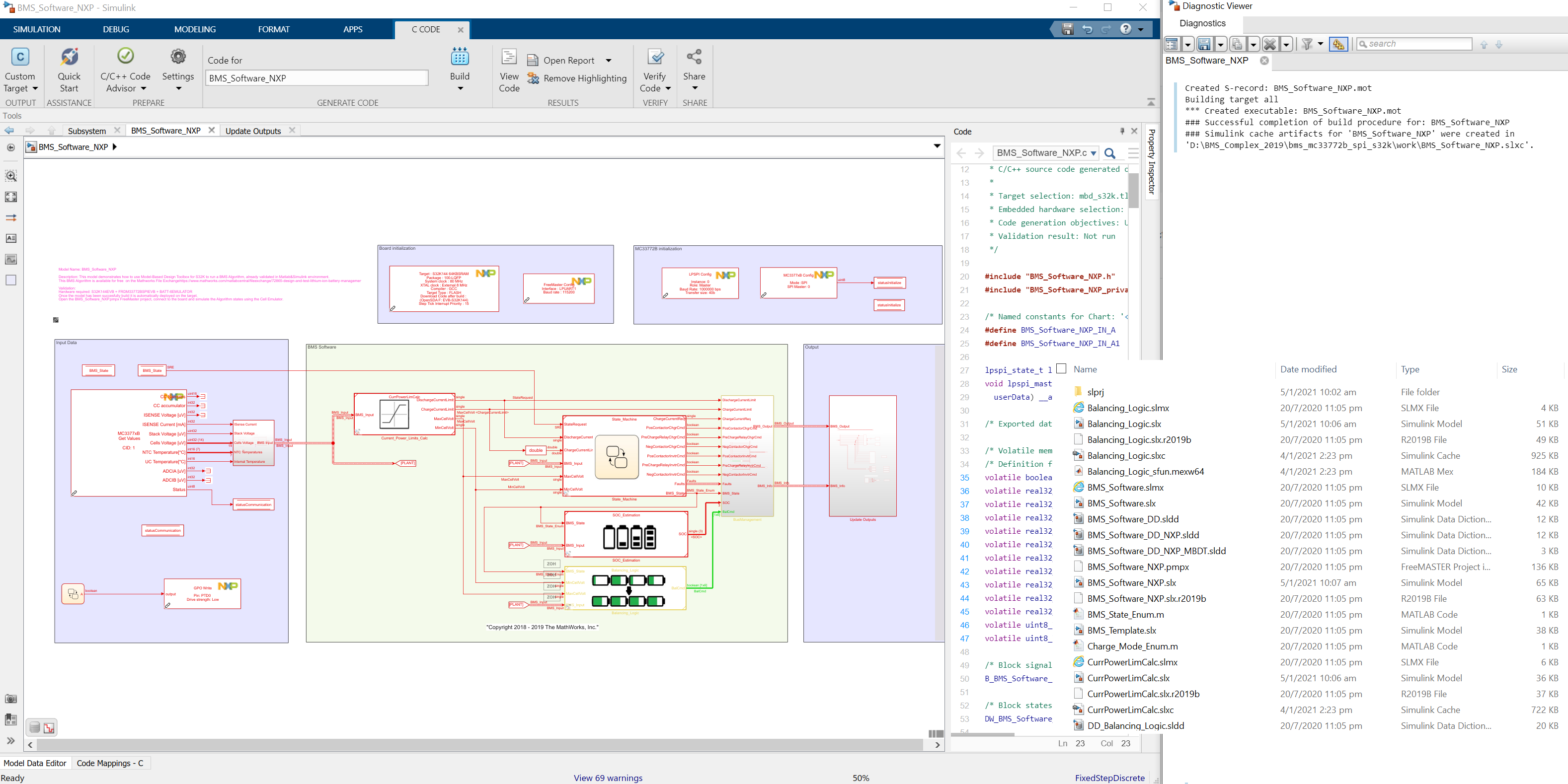The image size is (1568, 784).
Task: Open the Open Report dropdown
Action: tap(609, 60)
